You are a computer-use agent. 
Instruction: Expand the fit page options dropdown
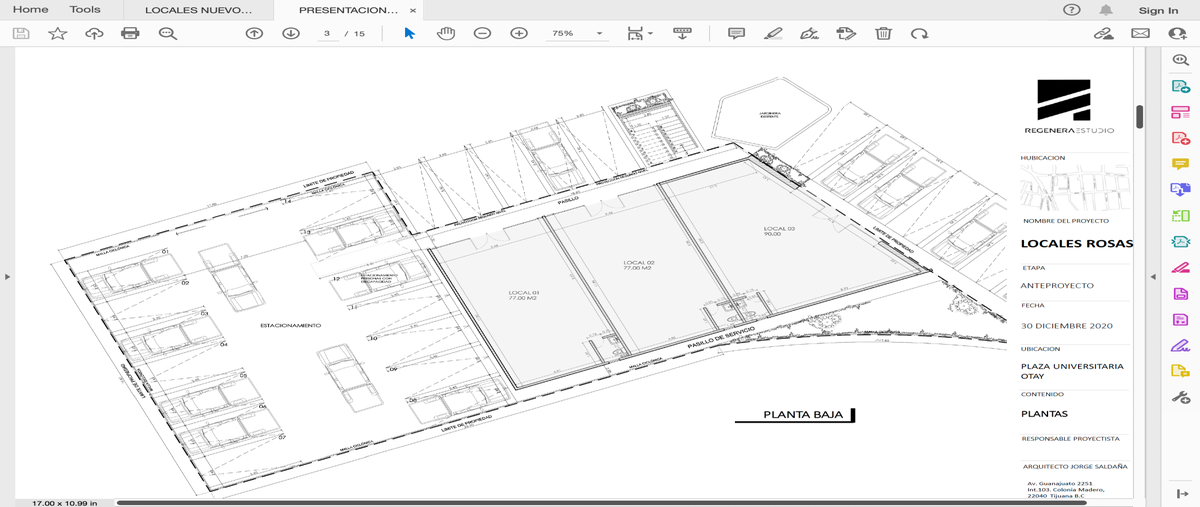tap(639, 33)
